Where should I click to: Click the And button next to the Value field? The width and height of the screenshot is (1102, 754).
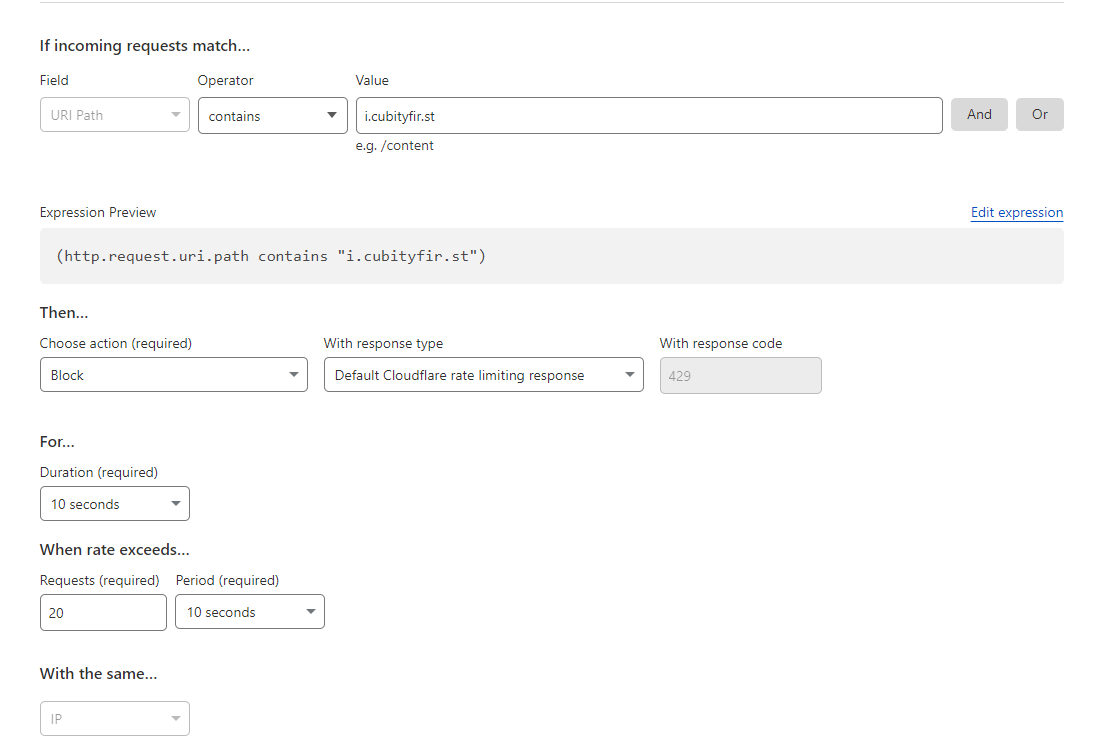[978, 114]
